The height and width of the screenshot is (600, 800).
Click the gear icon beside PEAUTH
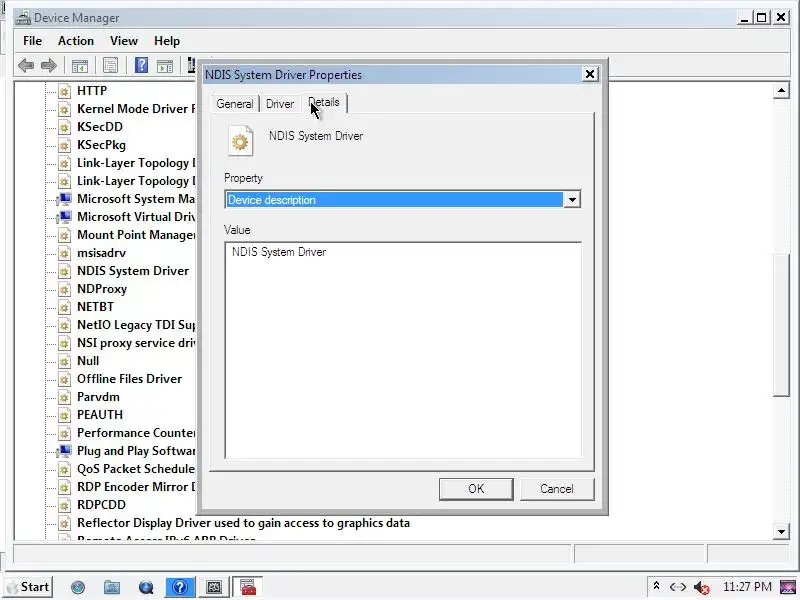[x=64, y=415]
